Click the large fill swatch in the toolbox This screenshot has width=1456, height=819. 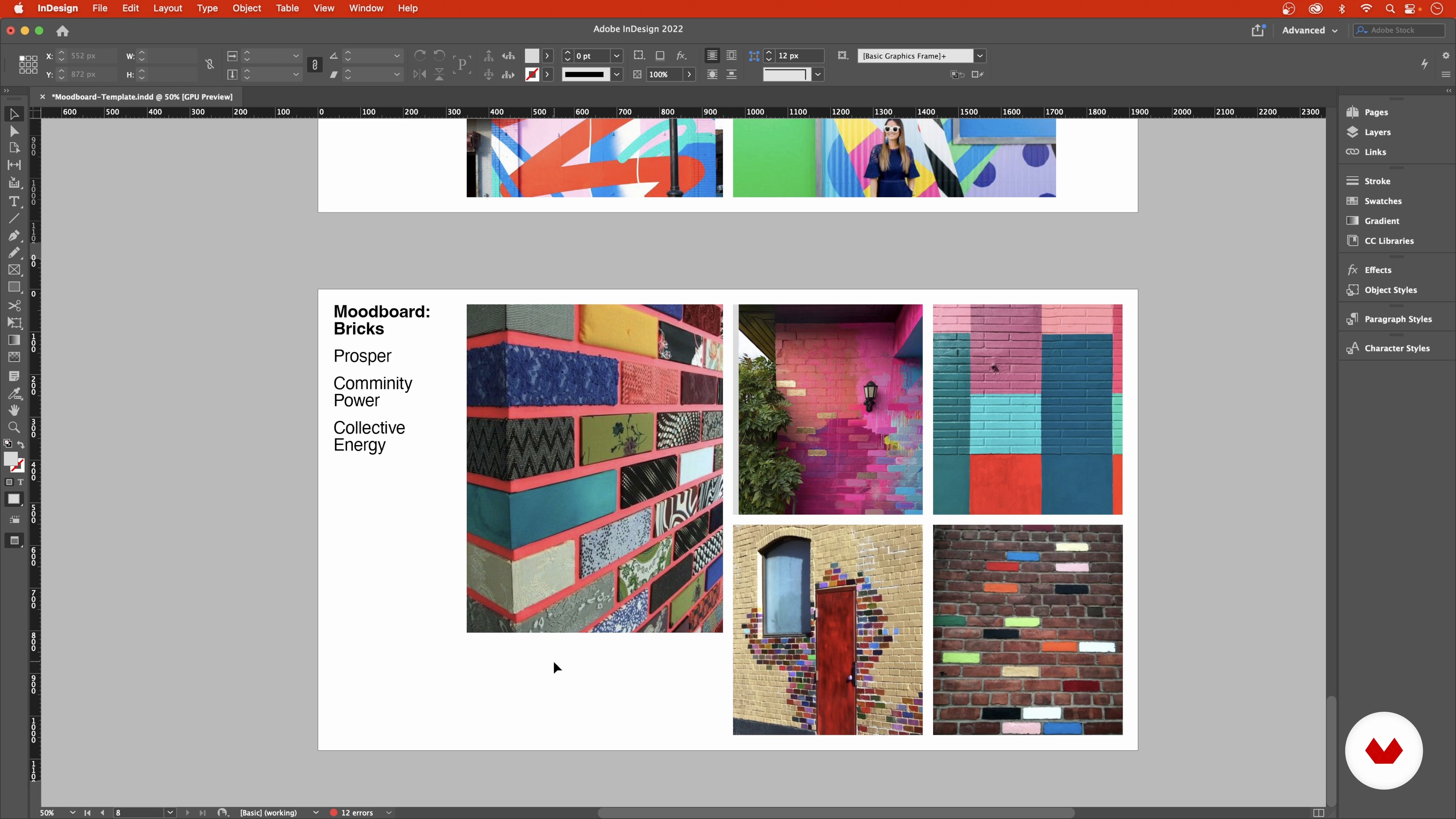click(11, 460)
